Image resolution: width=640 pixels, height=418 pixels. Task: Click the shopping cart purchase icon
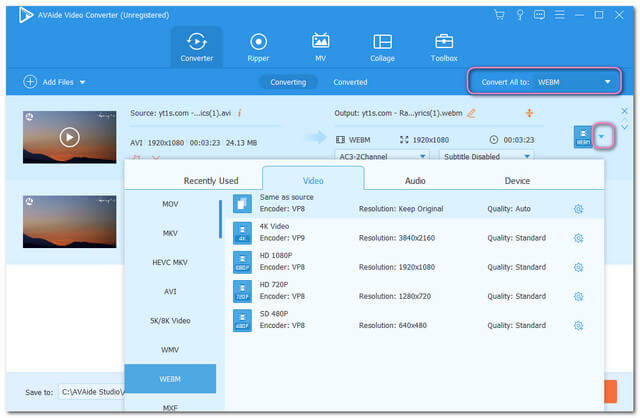point(499,15)
